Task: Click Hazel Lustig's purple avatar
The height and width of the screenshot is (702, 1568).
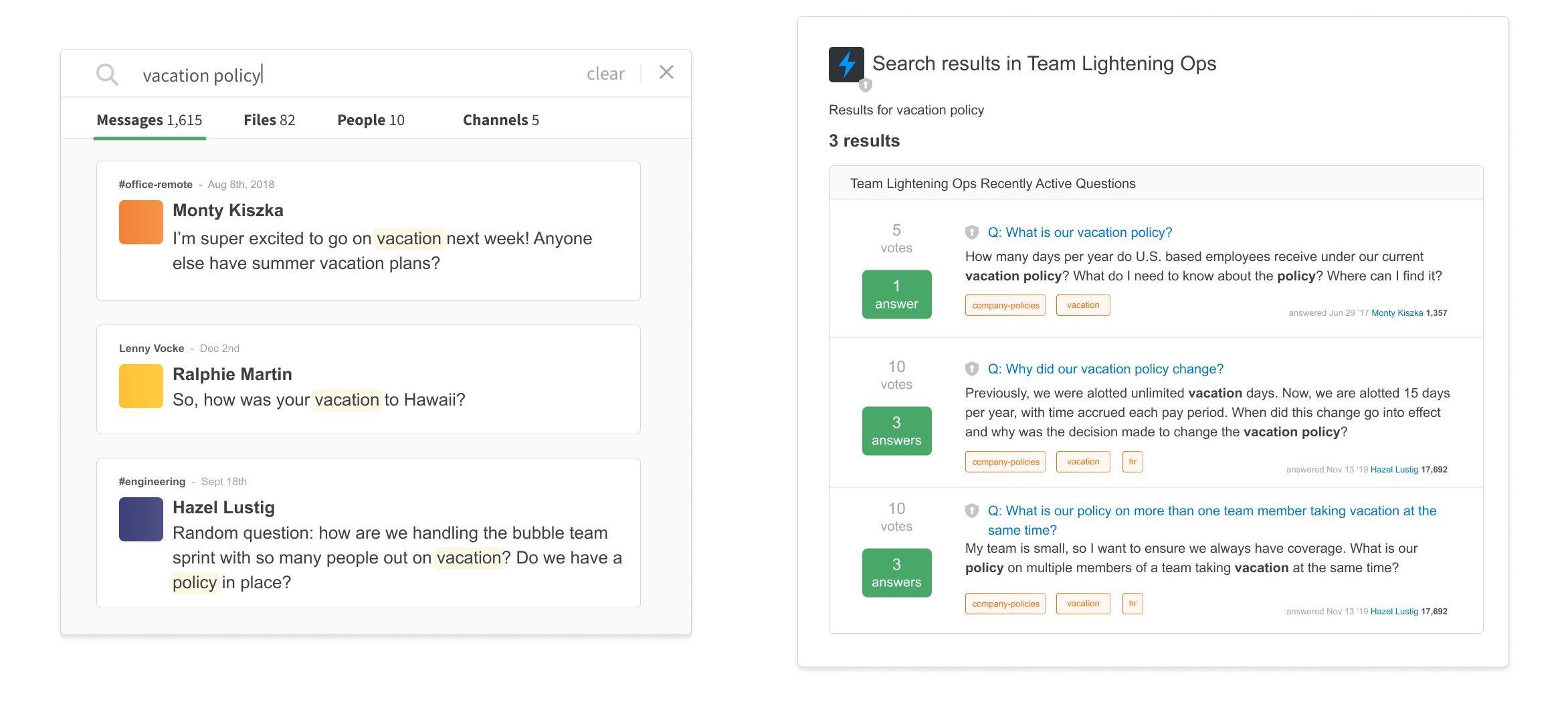Action: [141, 519]
